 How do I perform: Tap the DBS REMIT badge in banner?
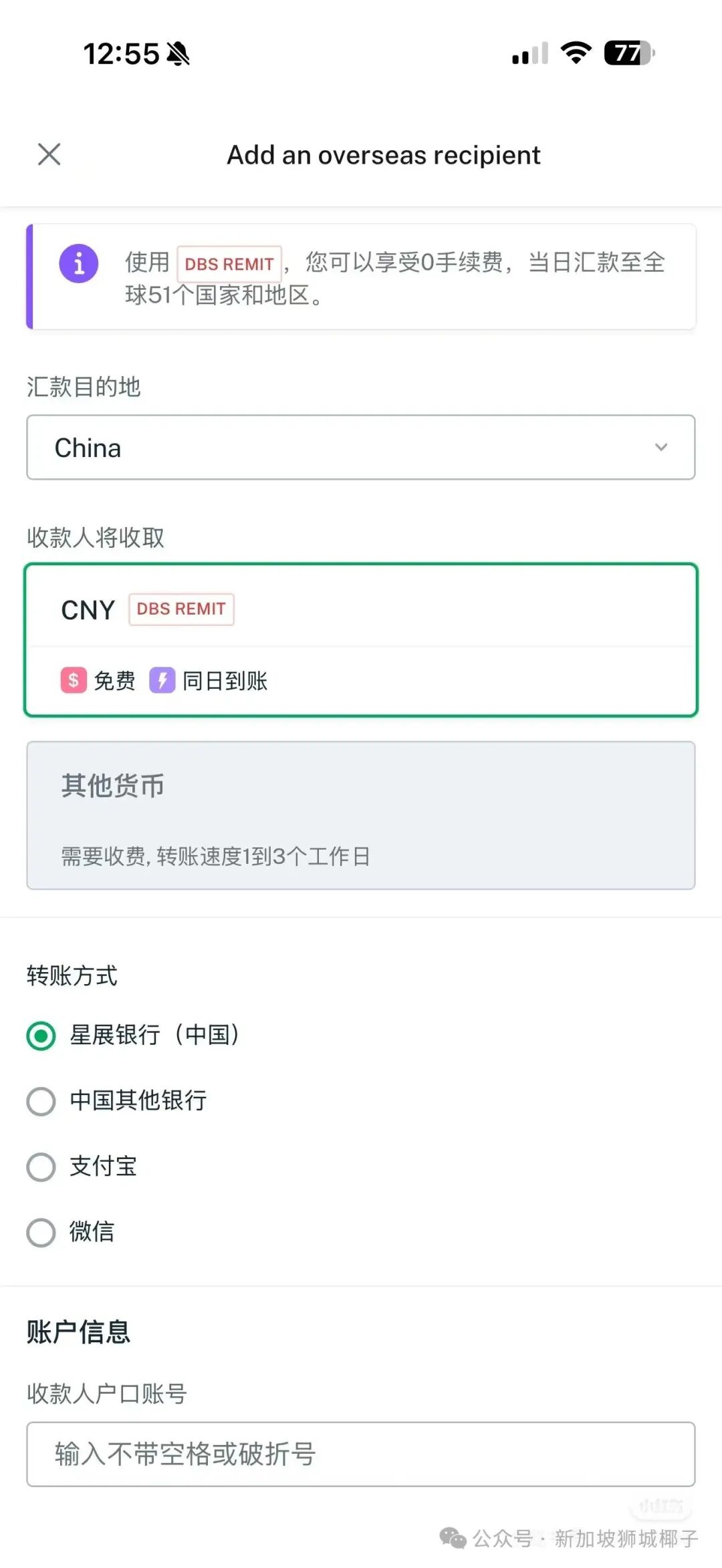229,264
